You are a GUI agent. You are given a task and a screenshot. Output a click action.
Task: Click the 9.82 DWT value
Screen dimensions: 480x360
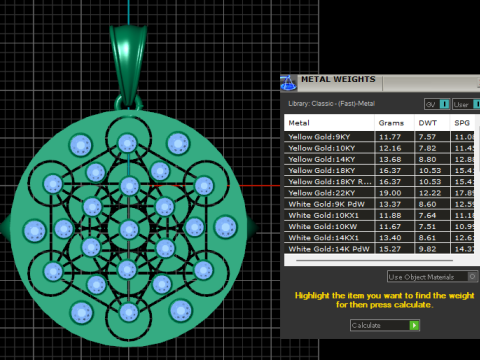(427, 249)
